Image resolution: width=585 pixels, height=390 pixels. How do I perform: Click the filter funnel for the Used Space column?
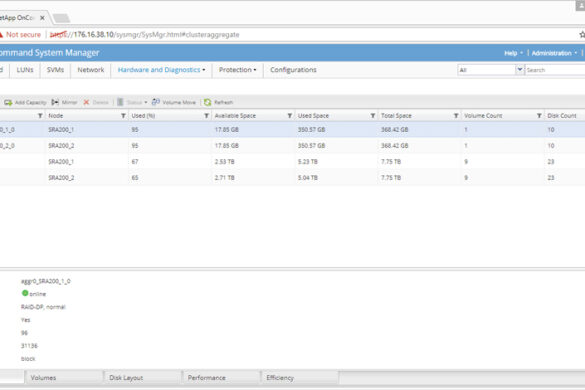[x=373, y=116]
